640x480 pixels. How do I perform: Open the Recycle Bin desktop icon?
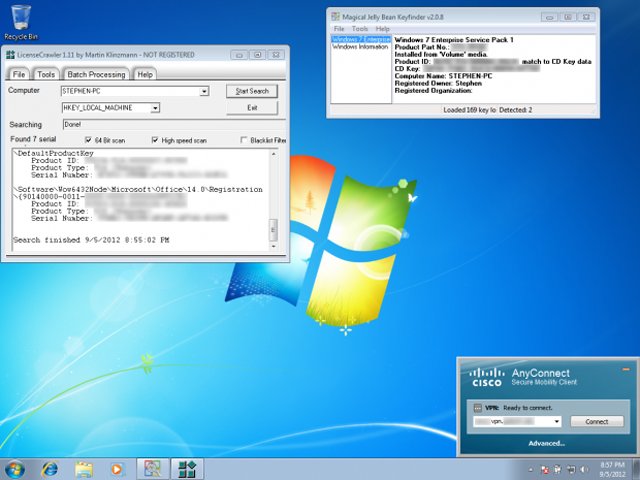coord(21,22)
